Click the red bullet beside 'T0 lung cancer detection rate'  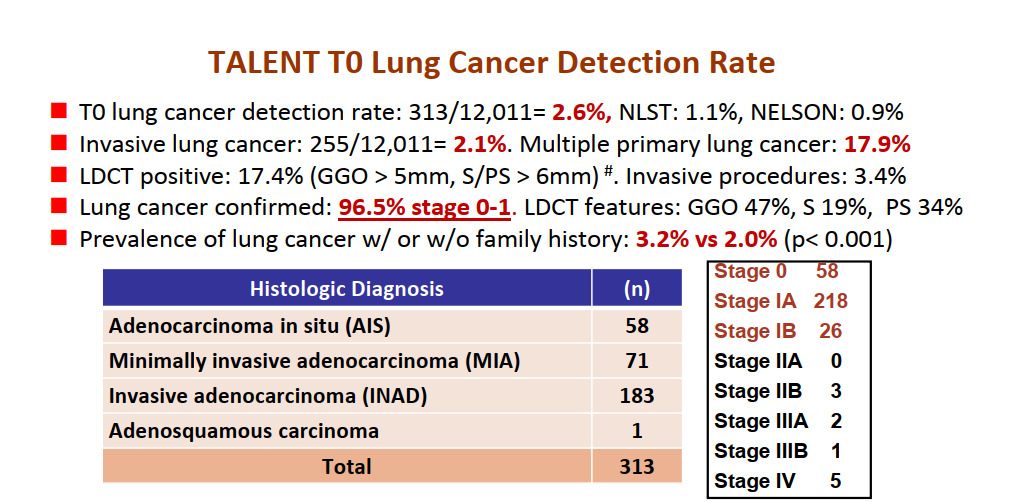point(59,111)
